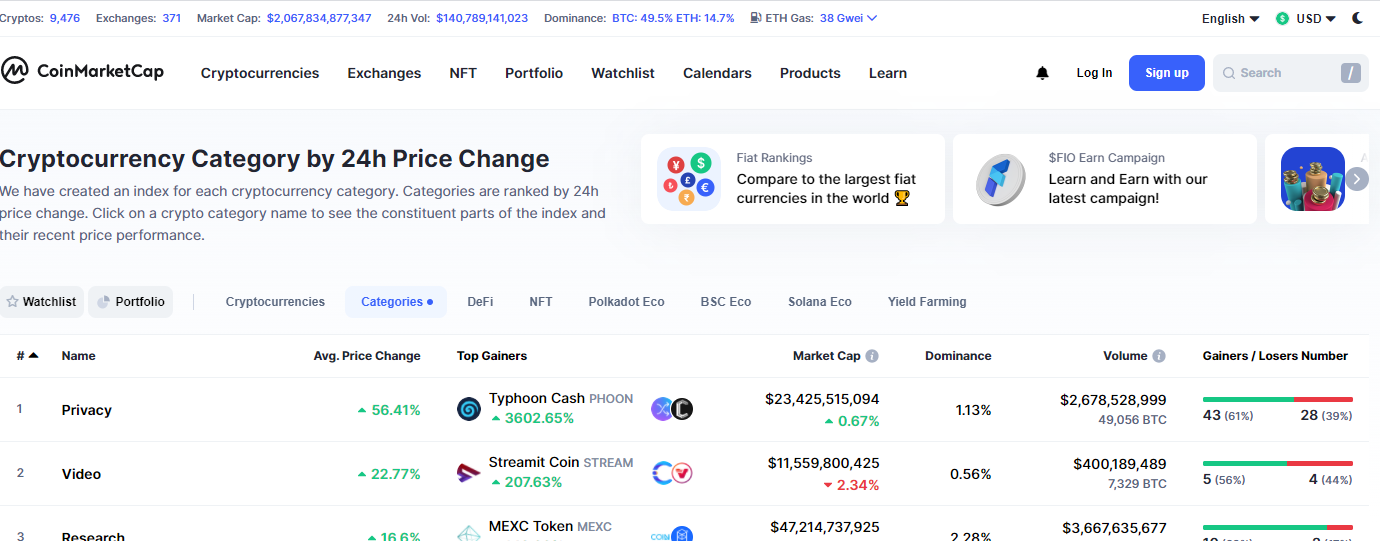Click the Privacy row gainer coin icons

pyautogui.click(x=672, y=409)
